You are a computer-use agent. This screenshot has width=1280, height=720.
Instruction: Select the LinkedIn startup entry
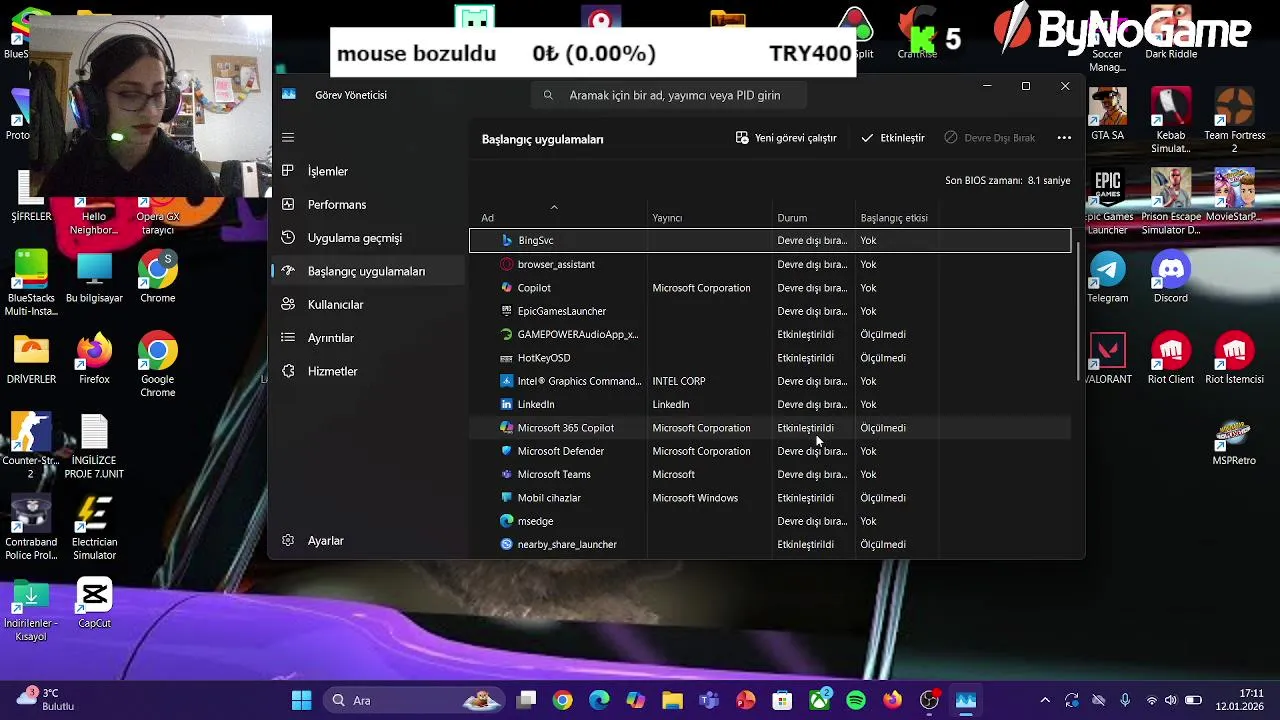(x=770, y=404)
